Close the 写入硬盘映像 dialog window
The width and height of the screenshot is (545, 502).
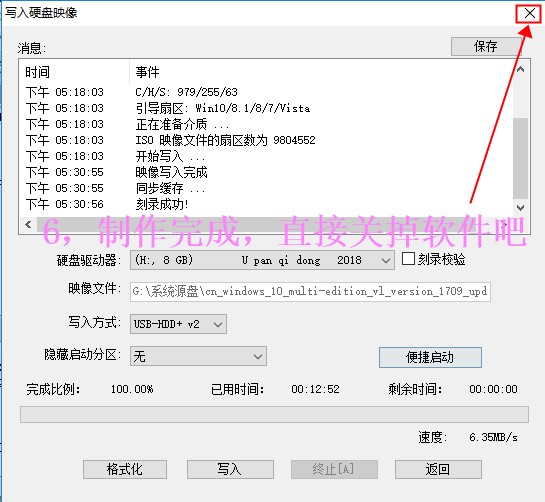529,13
